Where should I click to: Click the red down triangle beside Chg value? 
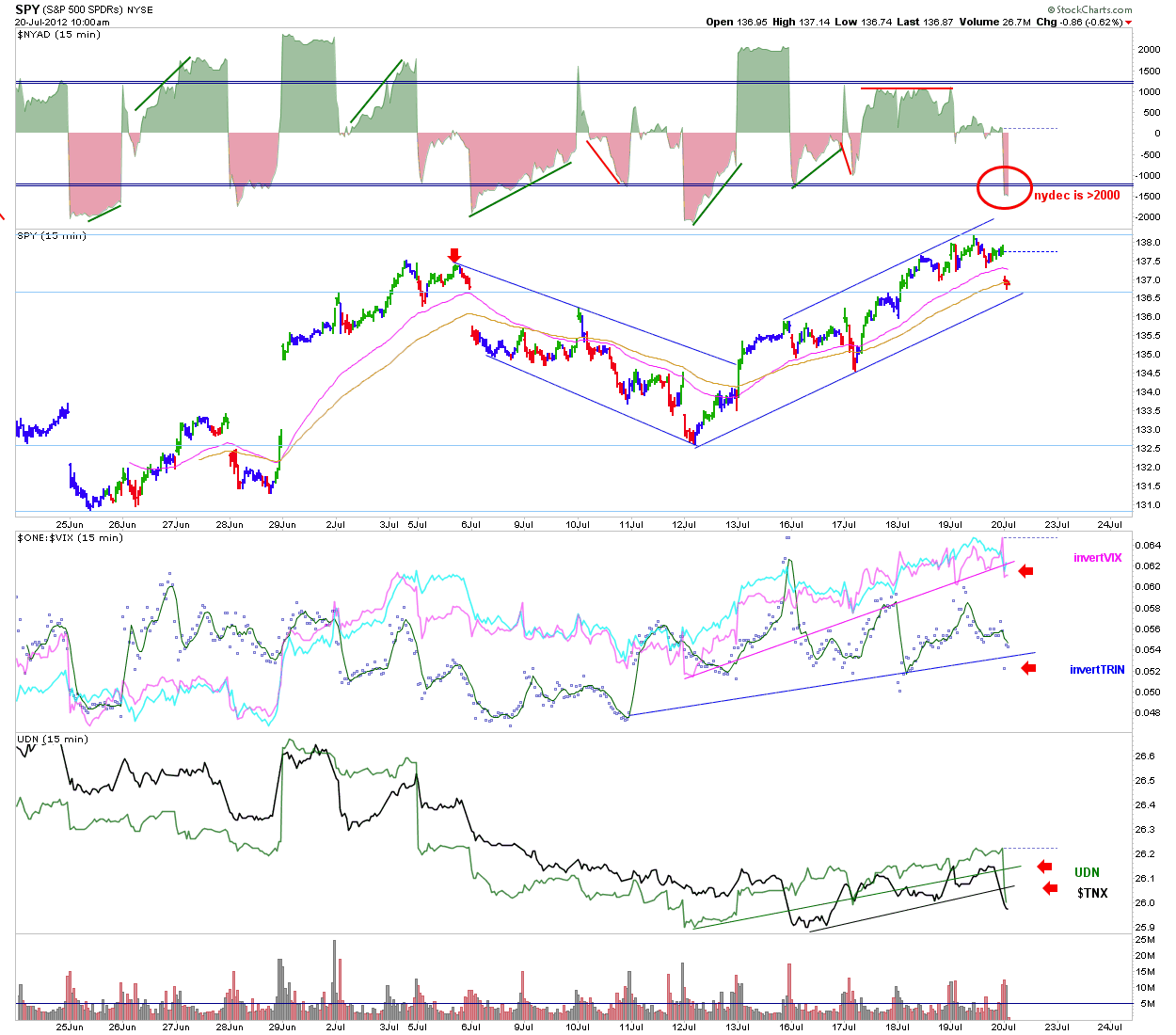point(1128,23)
